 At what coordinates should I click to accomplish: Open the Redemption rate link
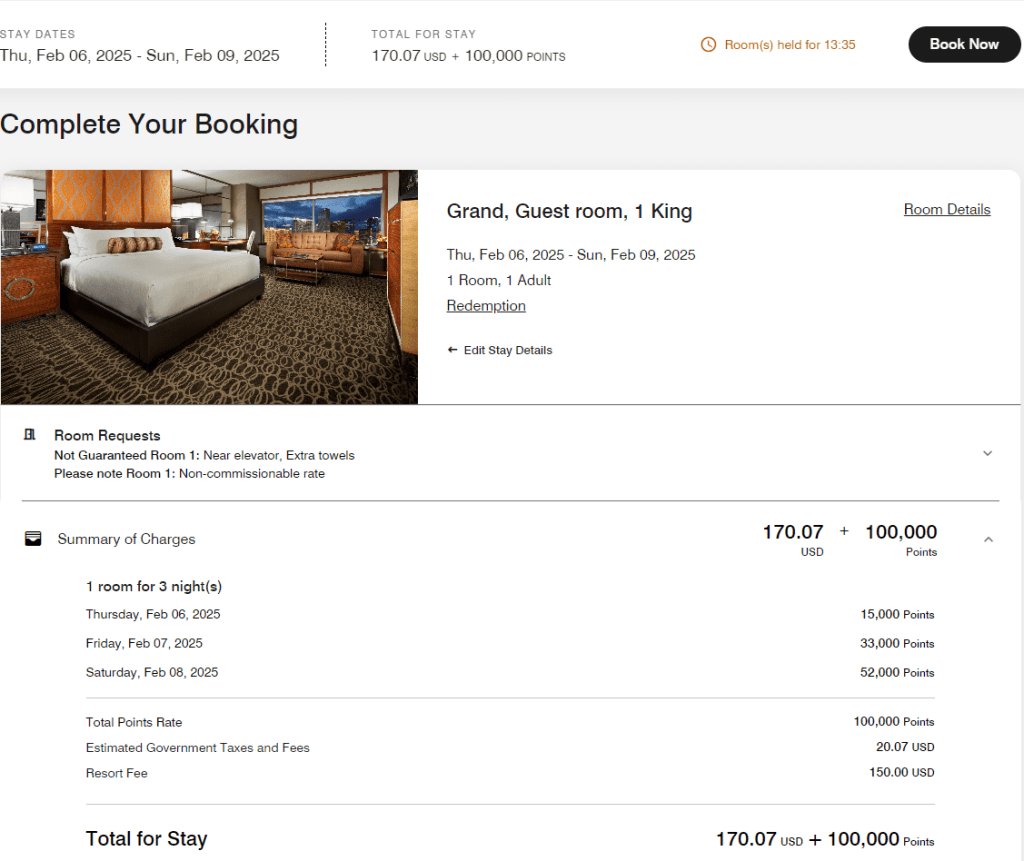(486, 306)
